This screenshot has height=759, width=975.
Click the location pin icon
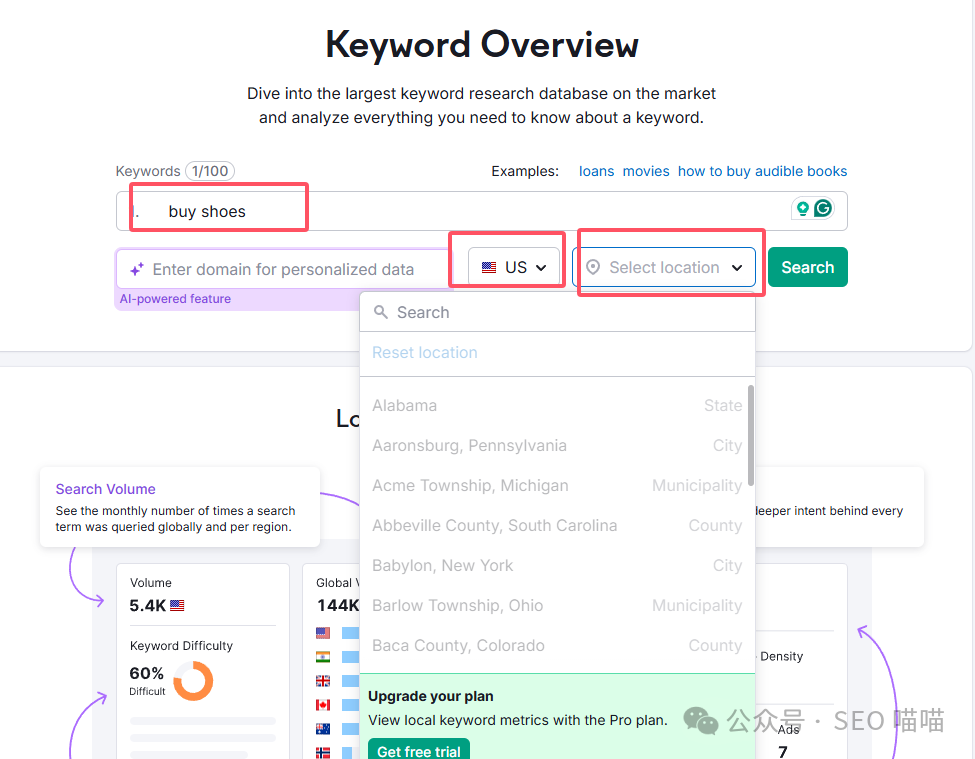click(593, 267)
